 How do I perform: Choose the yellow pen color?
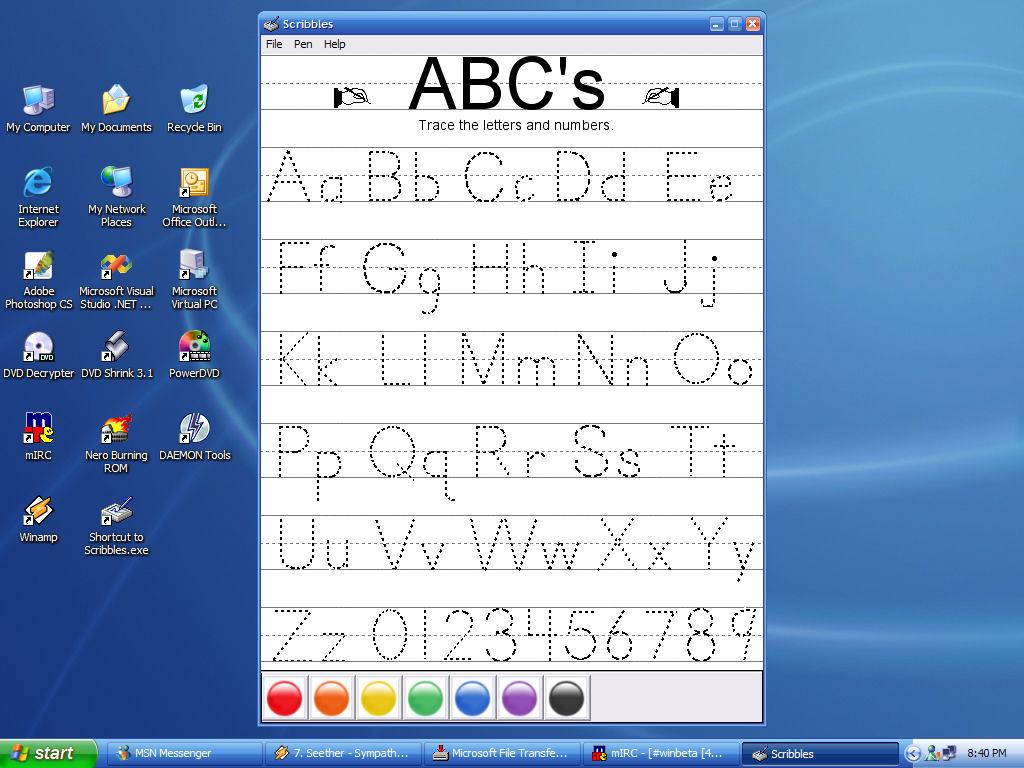tap(379, 697)
